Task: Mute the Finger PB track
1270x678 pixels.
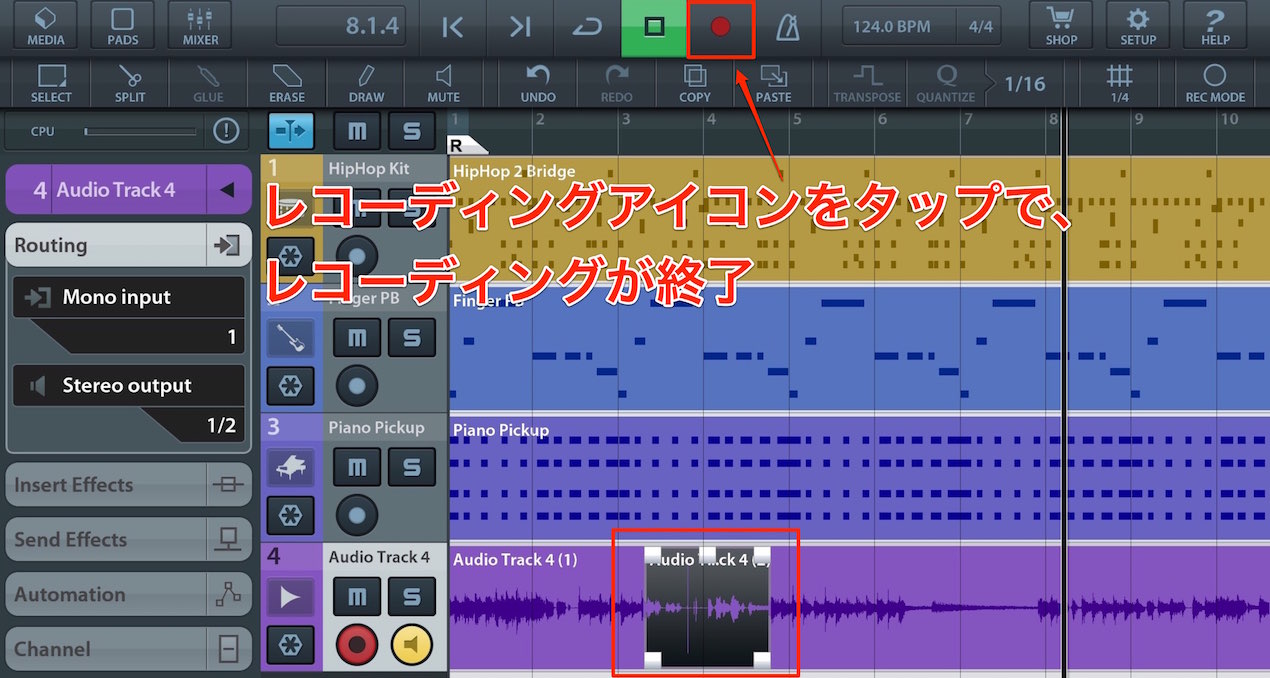Action: (x=356, y=338)
